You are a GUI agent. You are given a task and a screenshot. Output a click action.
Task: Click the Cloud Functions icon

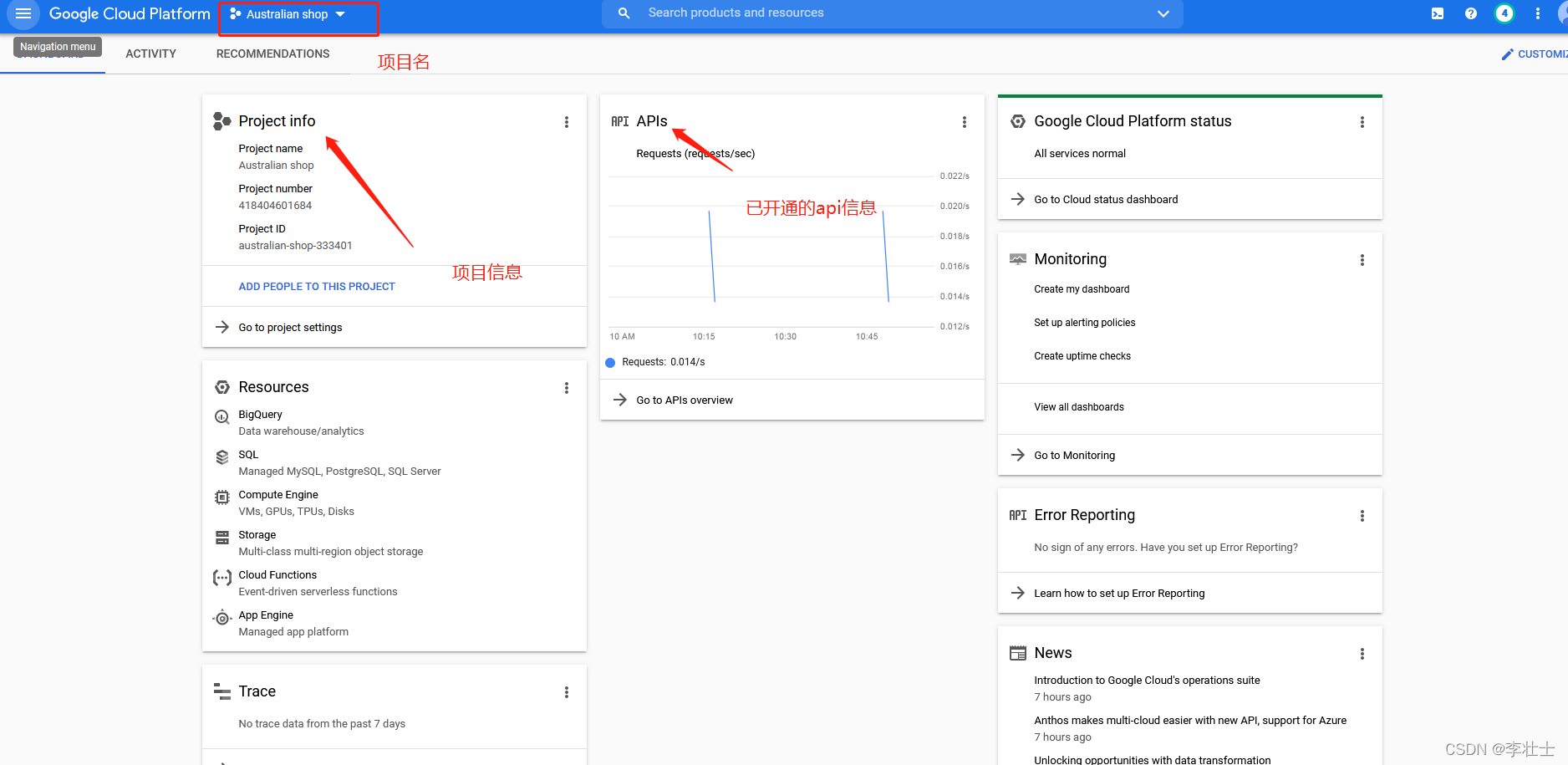(x=221, y=578)
